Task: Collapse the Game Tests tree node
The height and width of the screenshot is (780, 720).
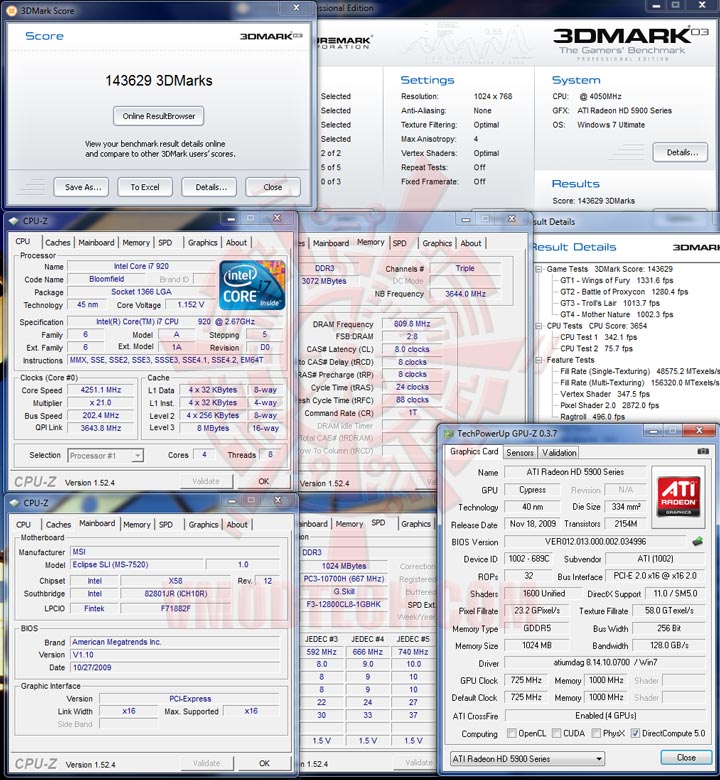Action: point(538,269)
